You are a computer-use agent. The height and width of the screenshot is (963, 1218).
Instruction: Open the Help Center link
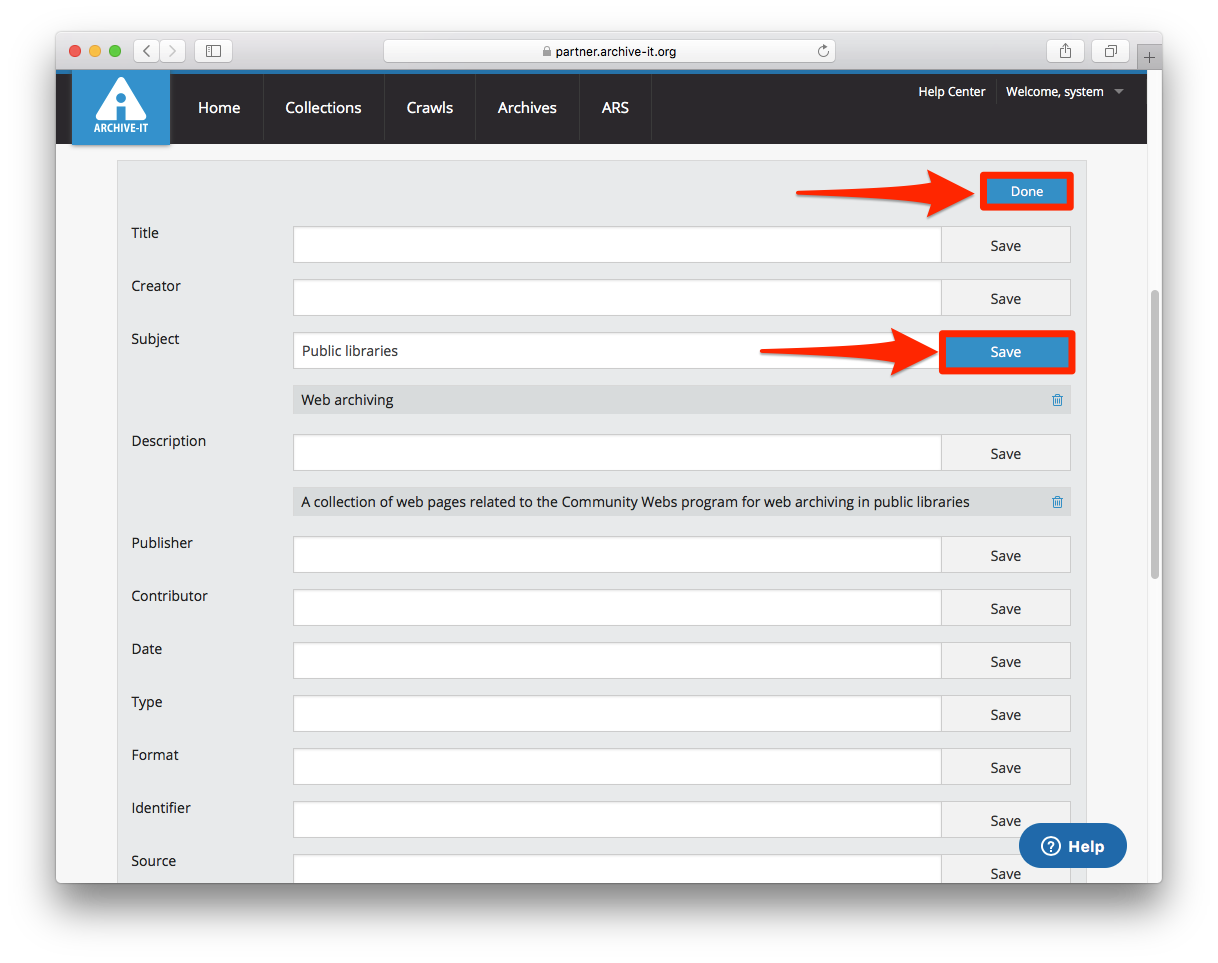click(x=951, y=92)
